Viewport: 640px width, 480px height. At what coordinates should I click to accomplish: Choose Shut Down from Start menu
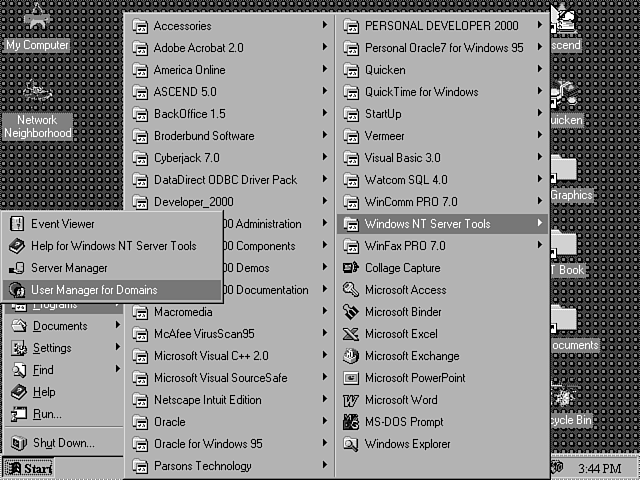point(63,443)
